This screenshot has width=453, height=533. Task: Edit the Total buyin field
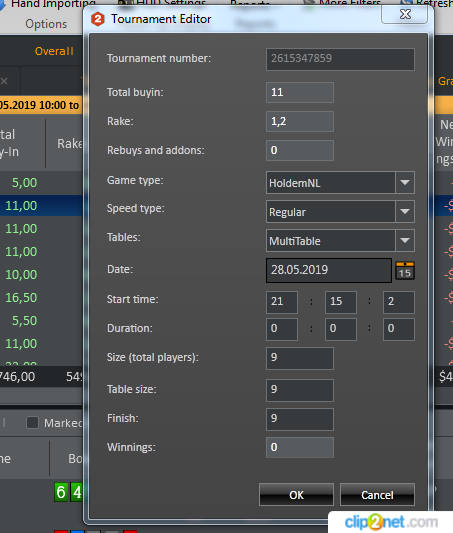(x=300, y=92)
